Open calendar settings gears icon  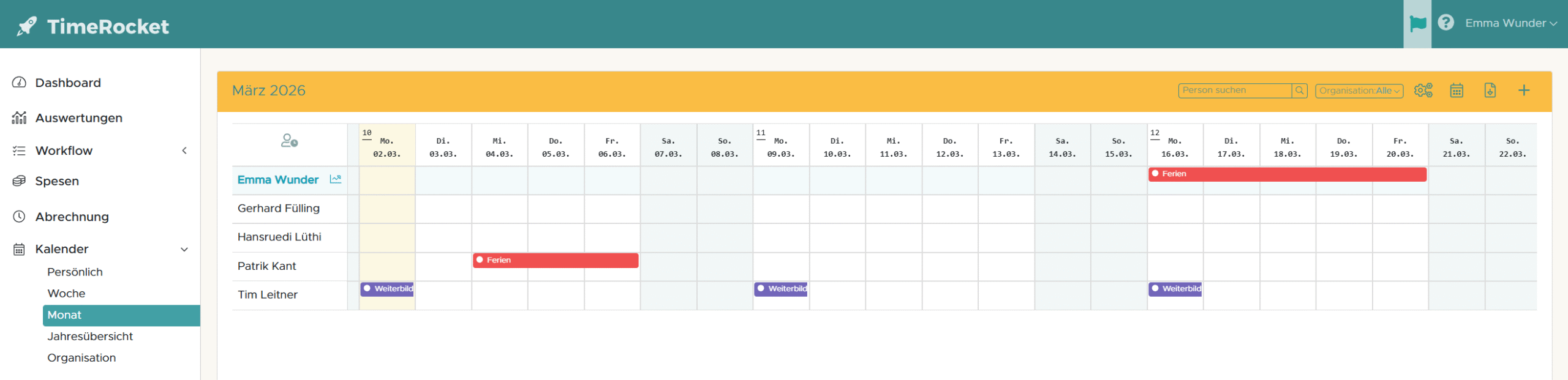(x=1423, y=91)
